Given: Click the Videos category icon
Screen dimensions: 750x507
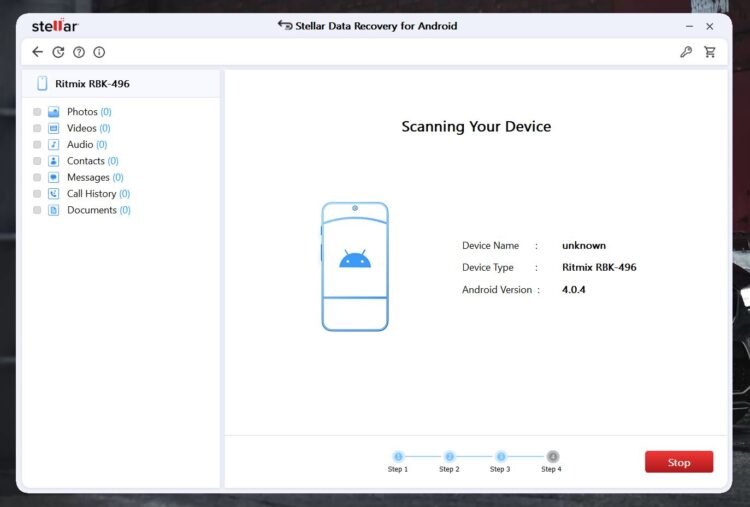Looking at the screenshot, I should click(x=54, y=128).
